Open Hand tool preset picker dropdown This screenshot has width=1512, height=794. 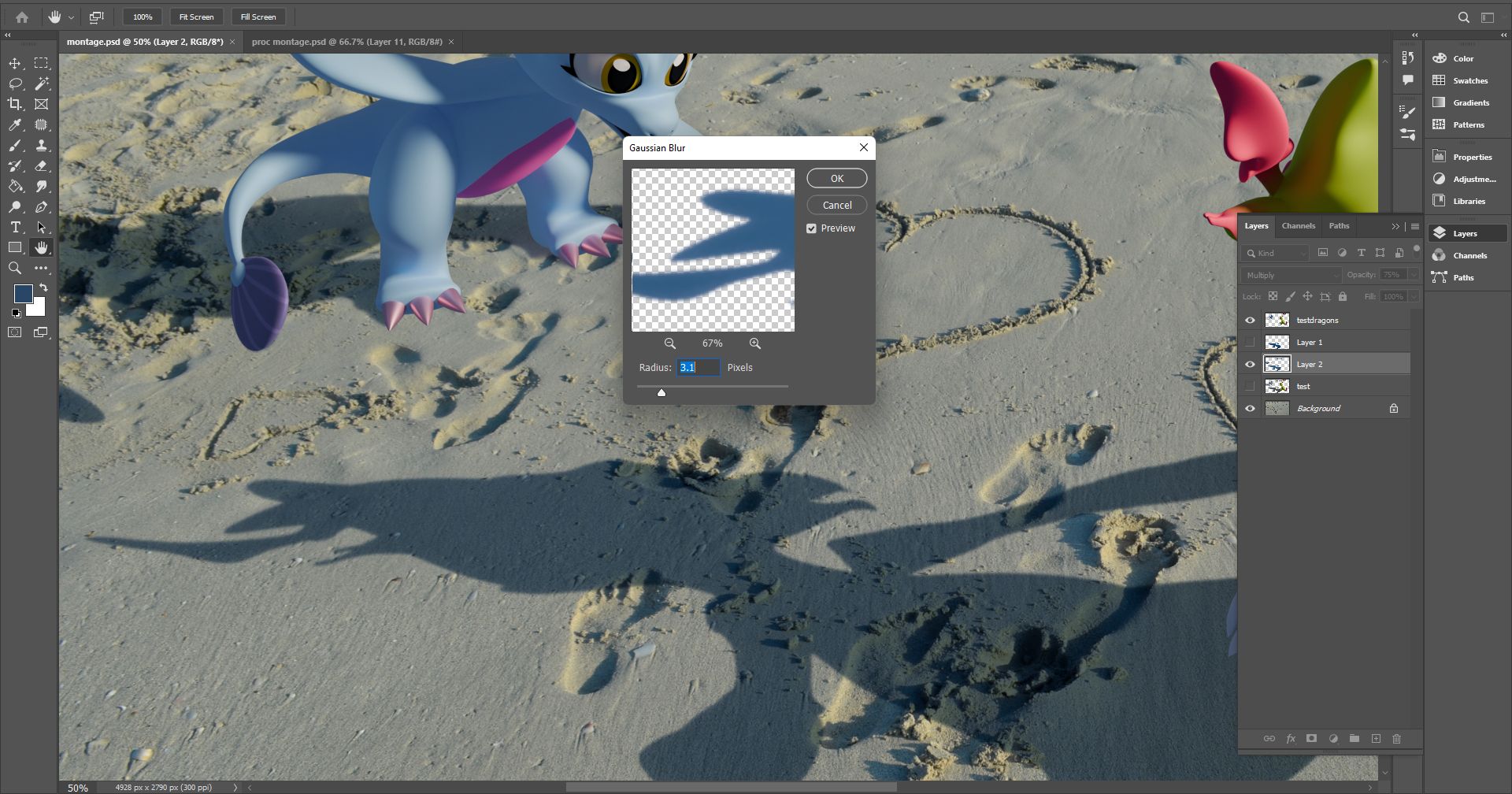(71, 17)
